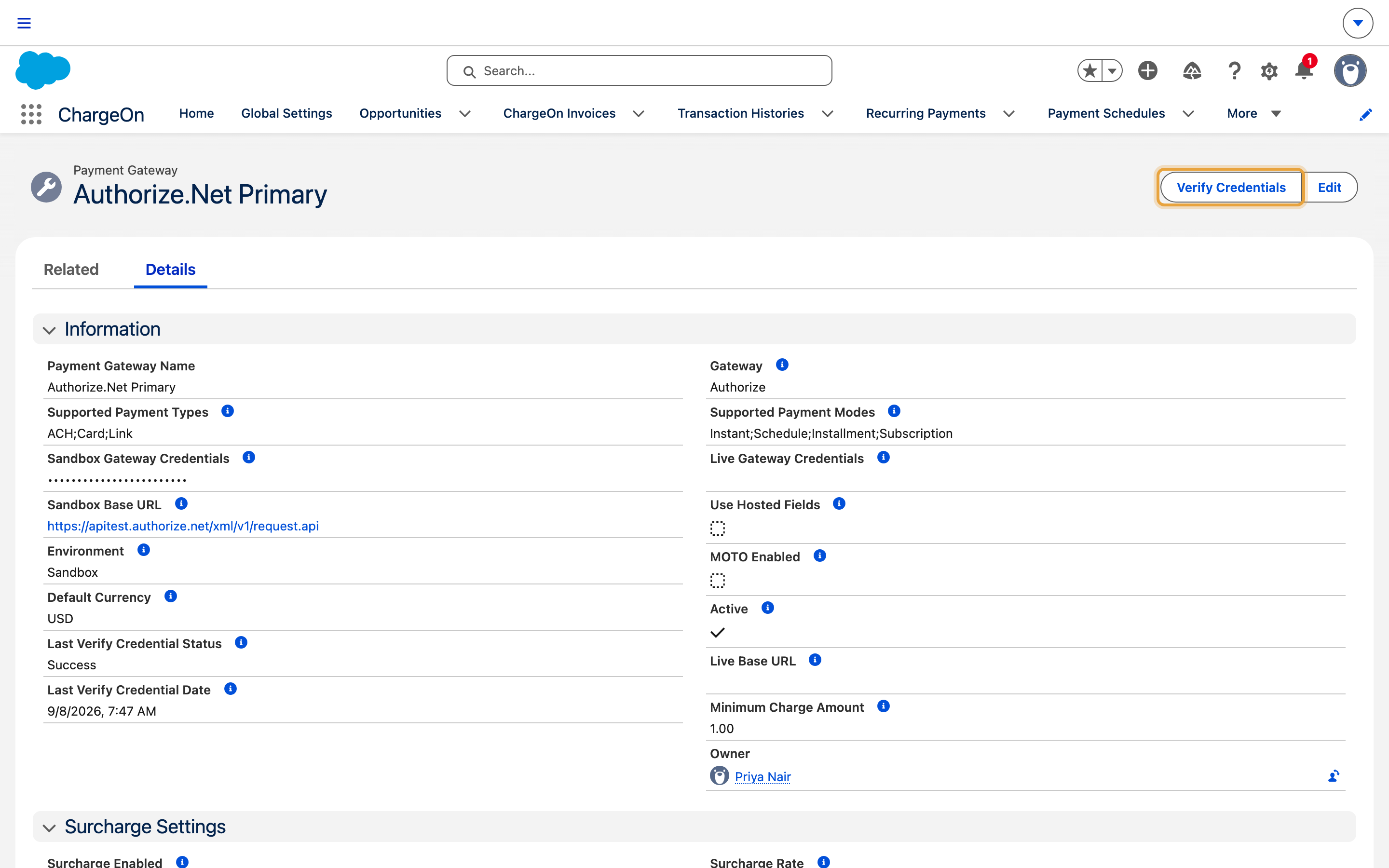1389x868 pixels.
Task: Show info for Default Currency
Action: 170,596
